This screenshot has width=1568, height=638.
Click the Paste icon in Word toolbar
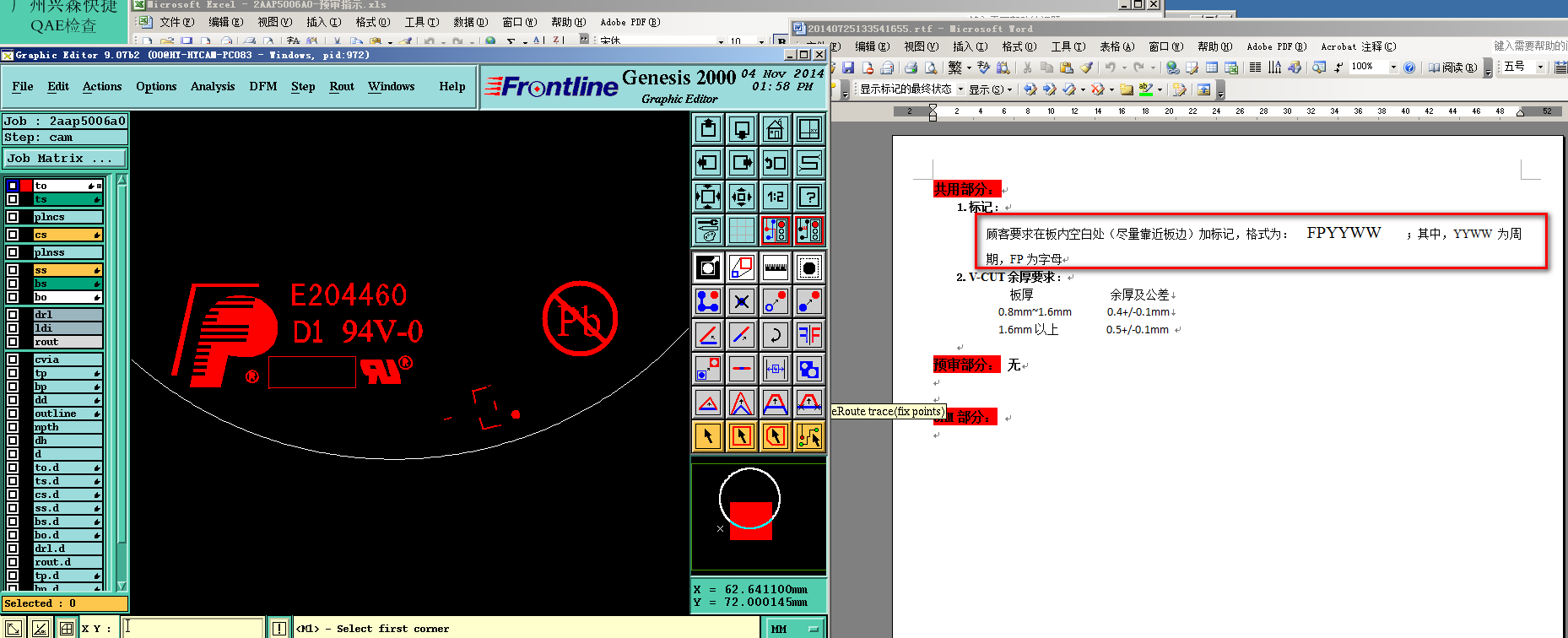point(1066,68)
